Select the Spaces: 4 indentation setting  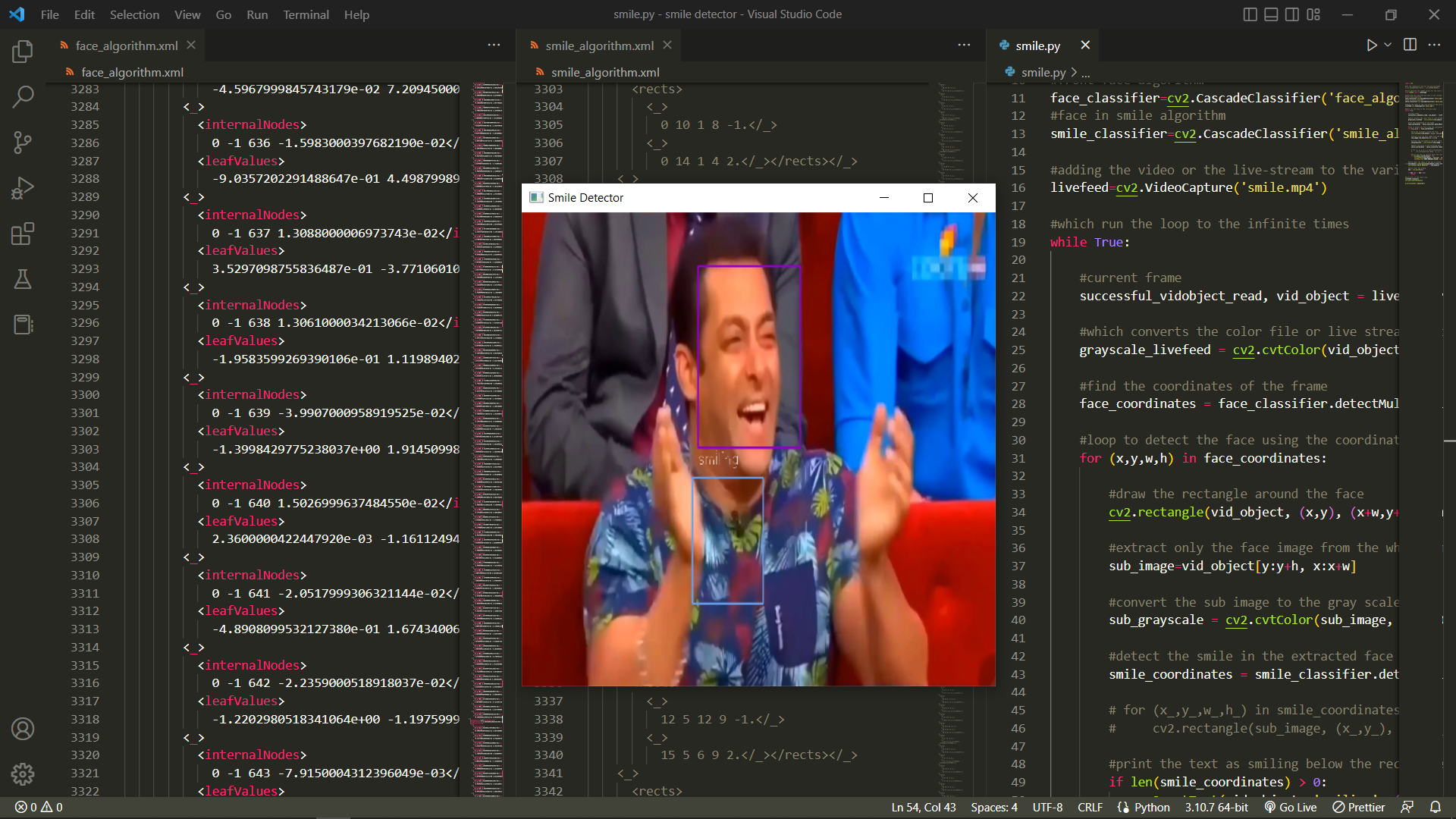(x=993, y=808)
